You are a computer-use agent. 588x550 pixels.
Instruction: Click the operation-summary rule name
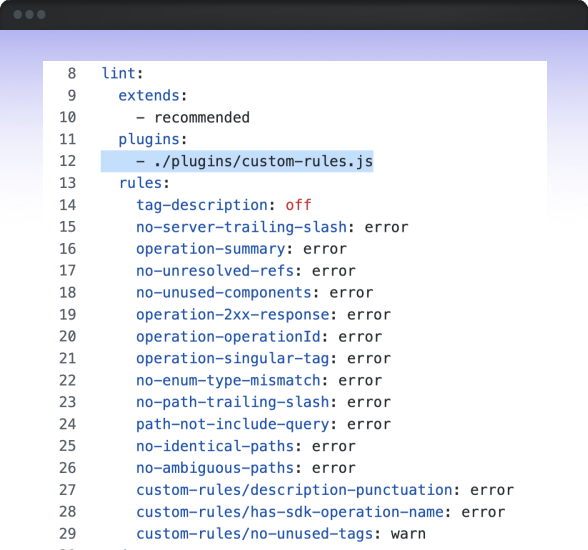point(211,249)
